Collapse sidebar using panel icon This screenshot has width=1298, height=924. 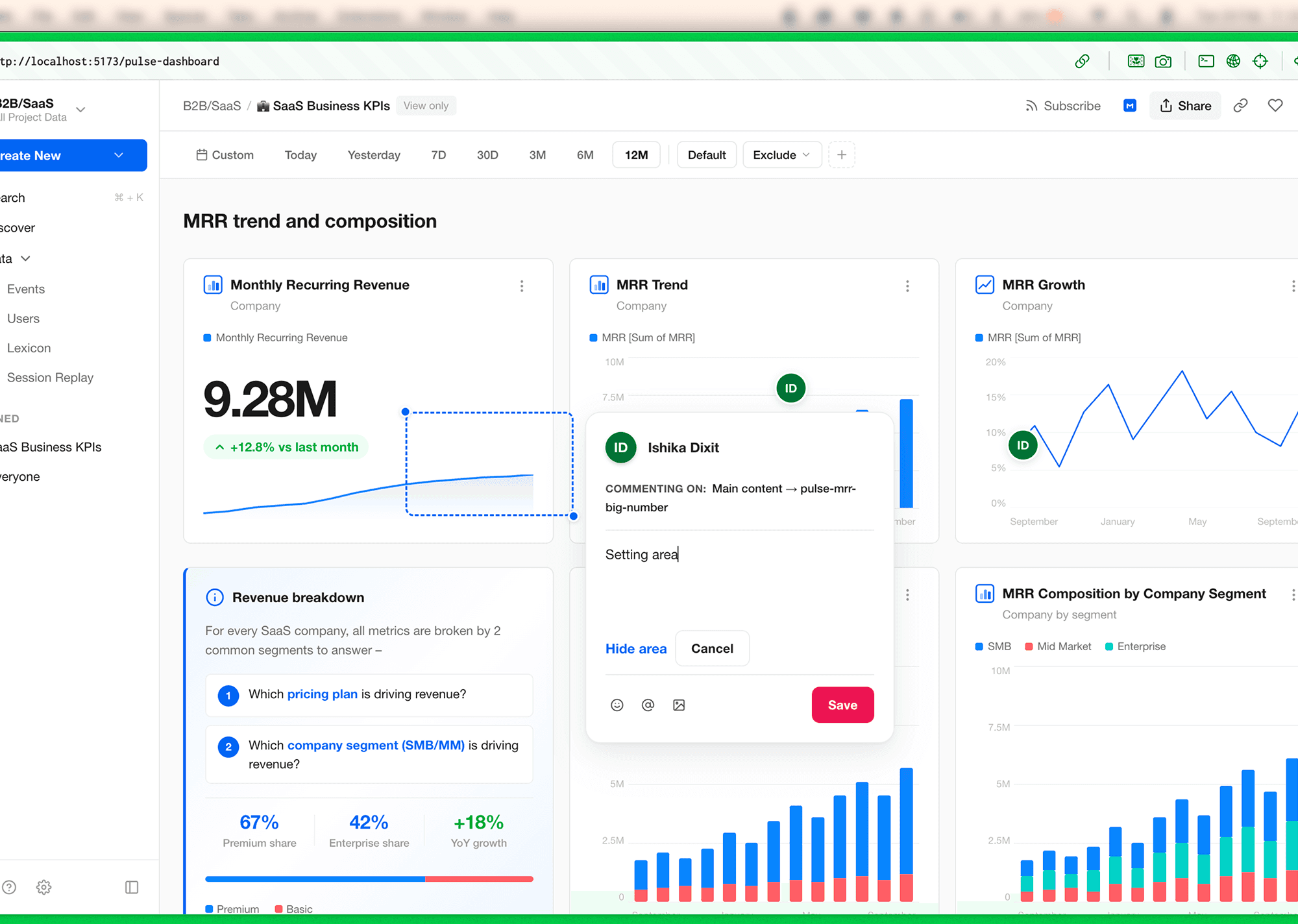click(x=132, y=887)
